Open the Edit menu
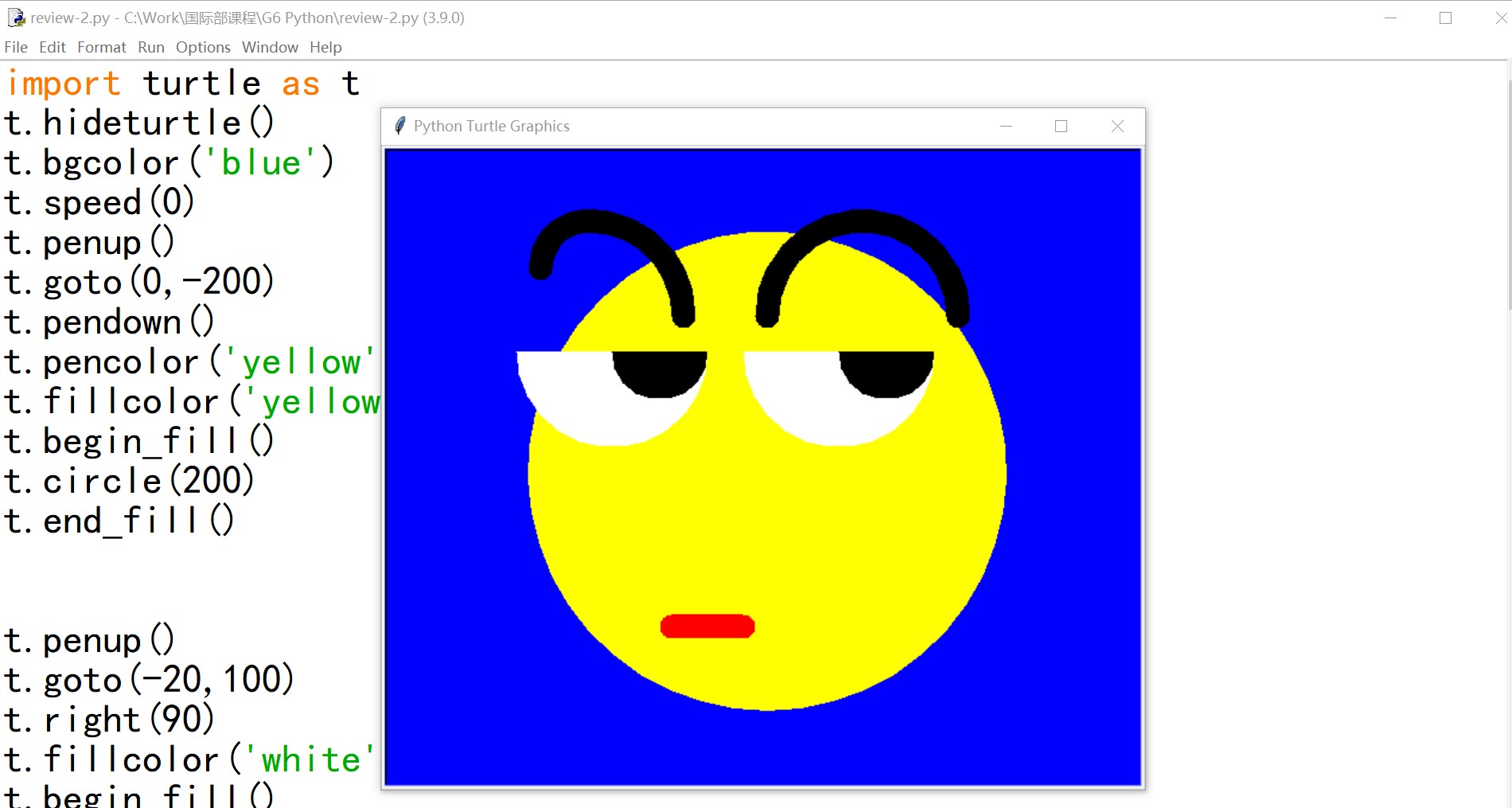 click(53, 48)
